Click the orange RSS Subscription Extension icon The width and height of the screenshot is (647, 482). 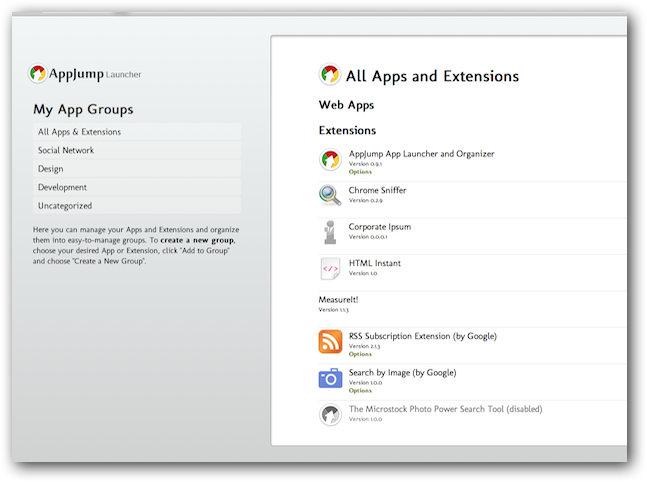[x=330, y=341]
